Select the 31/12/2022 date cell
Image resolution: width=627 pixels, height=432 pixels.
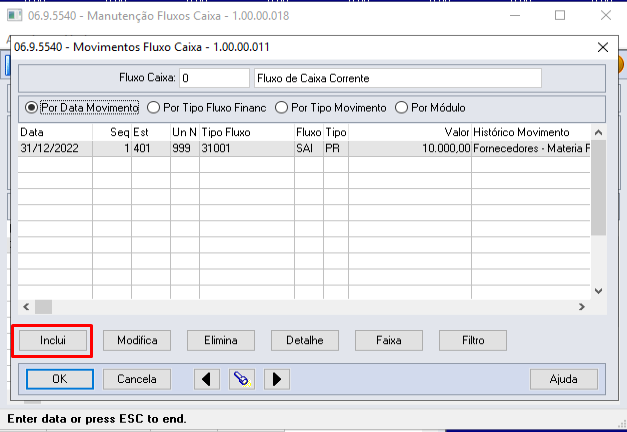(55, 148)
